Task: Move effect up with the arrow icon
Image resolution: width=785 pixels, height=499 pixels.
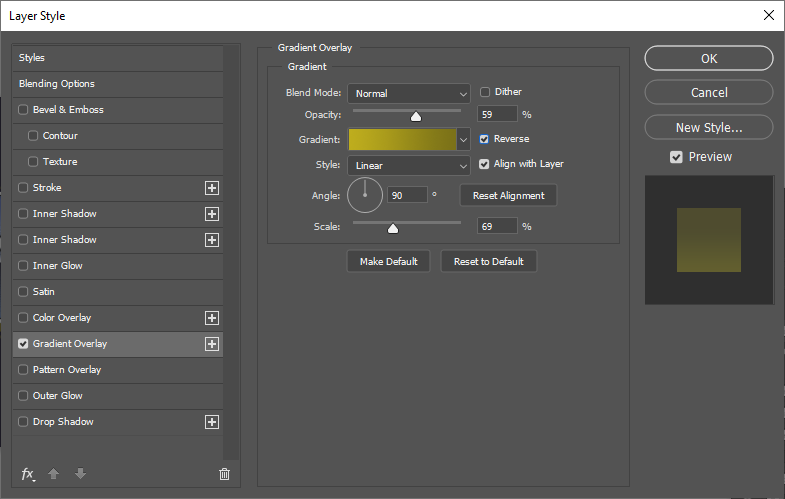Action: point(56,474)
